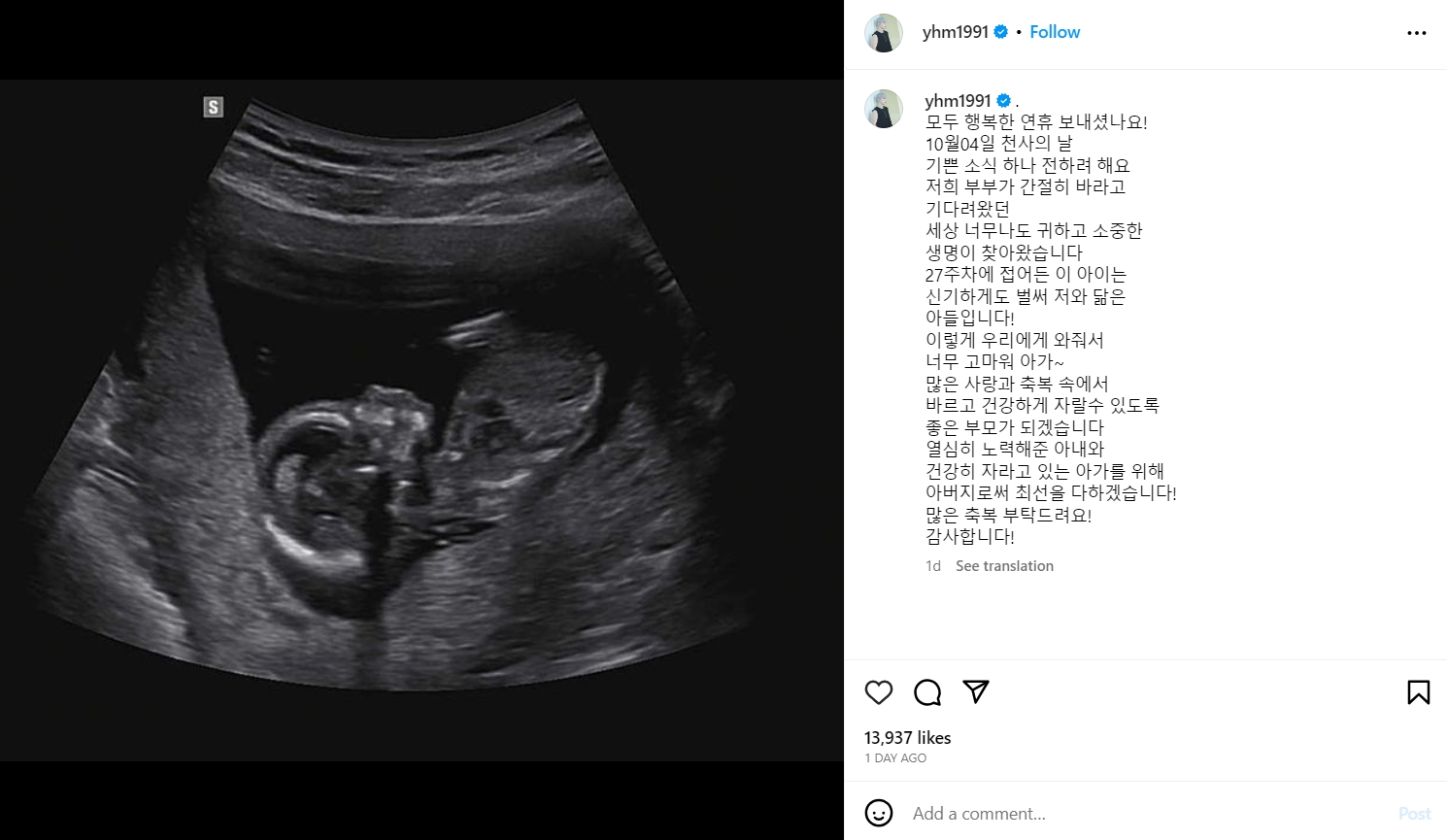This screenshot has height=840, width=1447.
Task: Click the ultrasound photo
Action: click(421, 420)
